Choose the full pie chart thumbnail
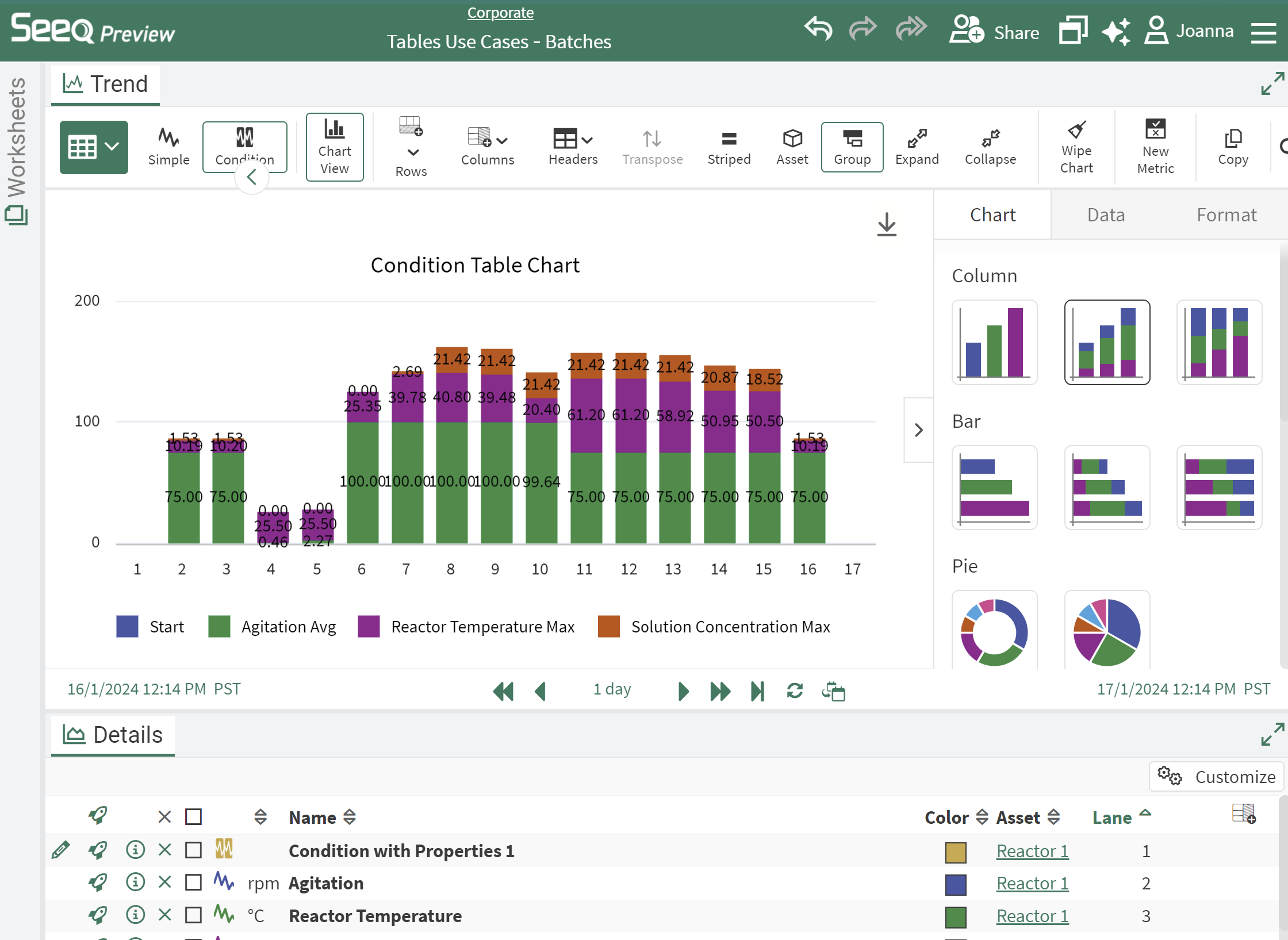This screenshot has width=1288, height=940. coord(1107,631)
